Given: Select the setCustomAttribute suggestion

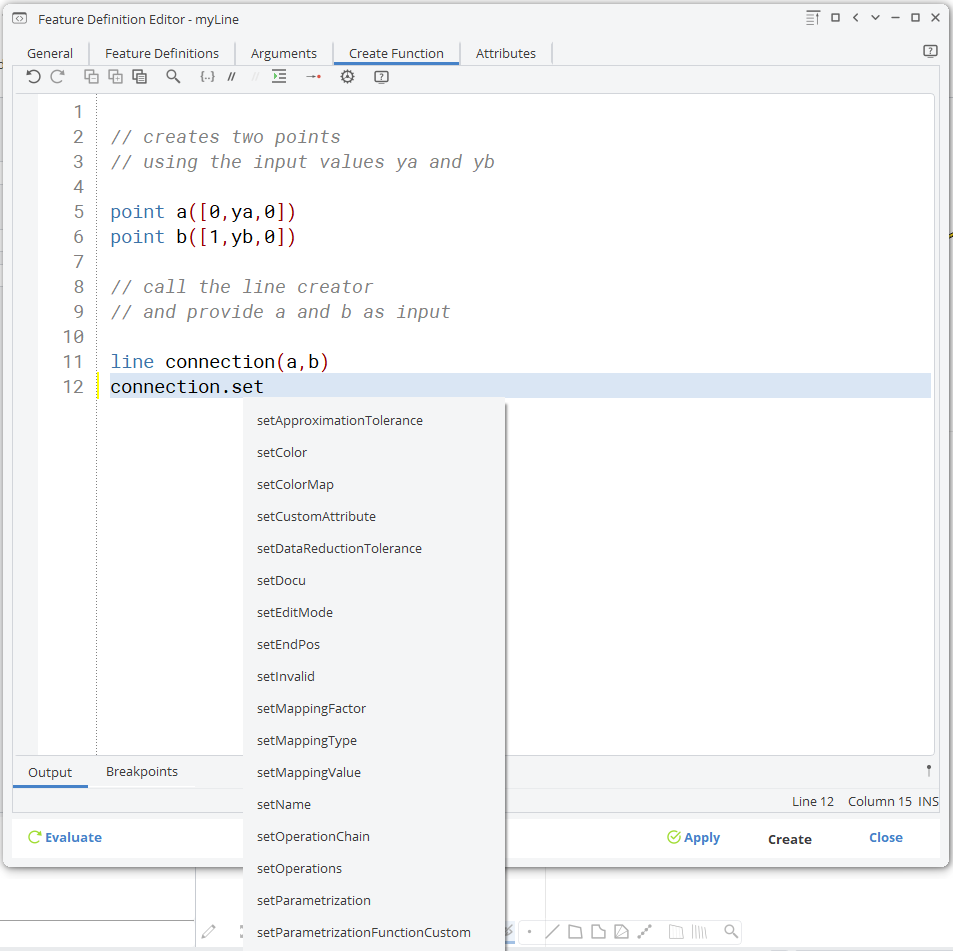Looking at the screenshot, I should (x=374, y=517).
